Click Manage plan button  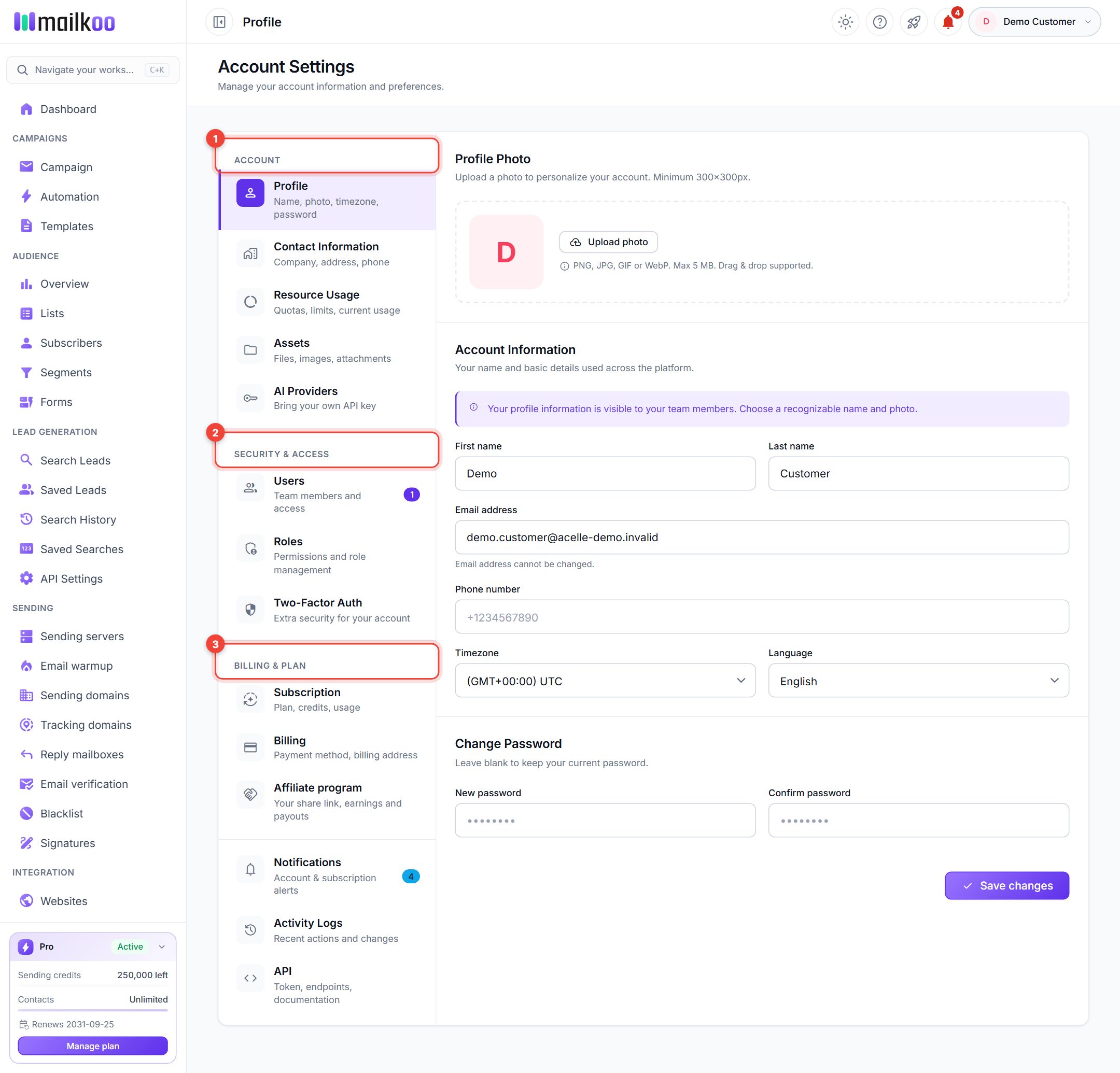pos(93,1046)
